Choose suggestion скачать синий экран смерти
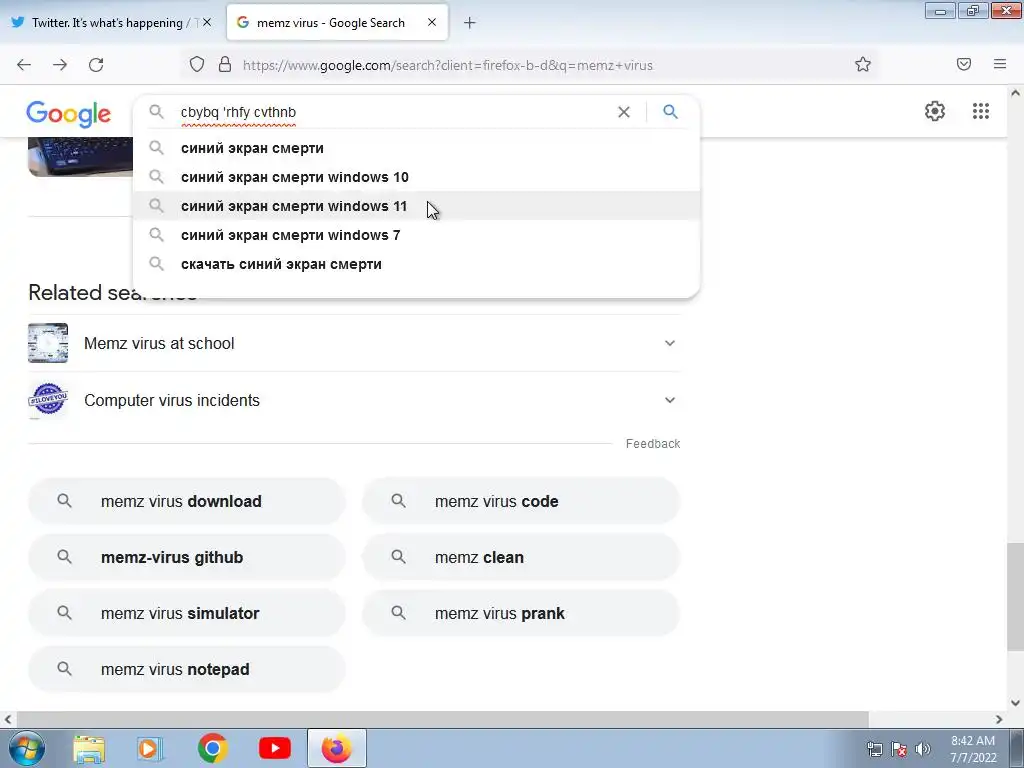Image resolution: width=1024 pixels, height=768 pixels. click(416, 264)
